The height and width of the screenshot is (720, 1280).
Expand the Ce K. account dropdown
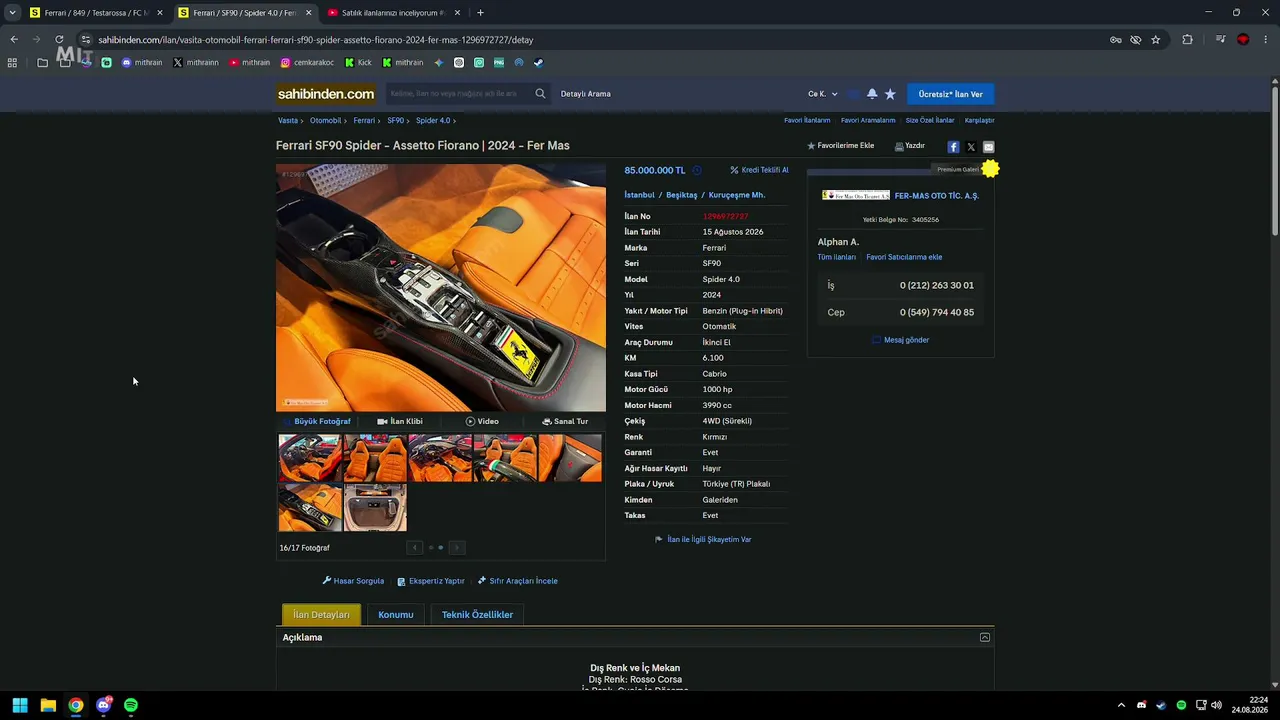coord(823,94)
